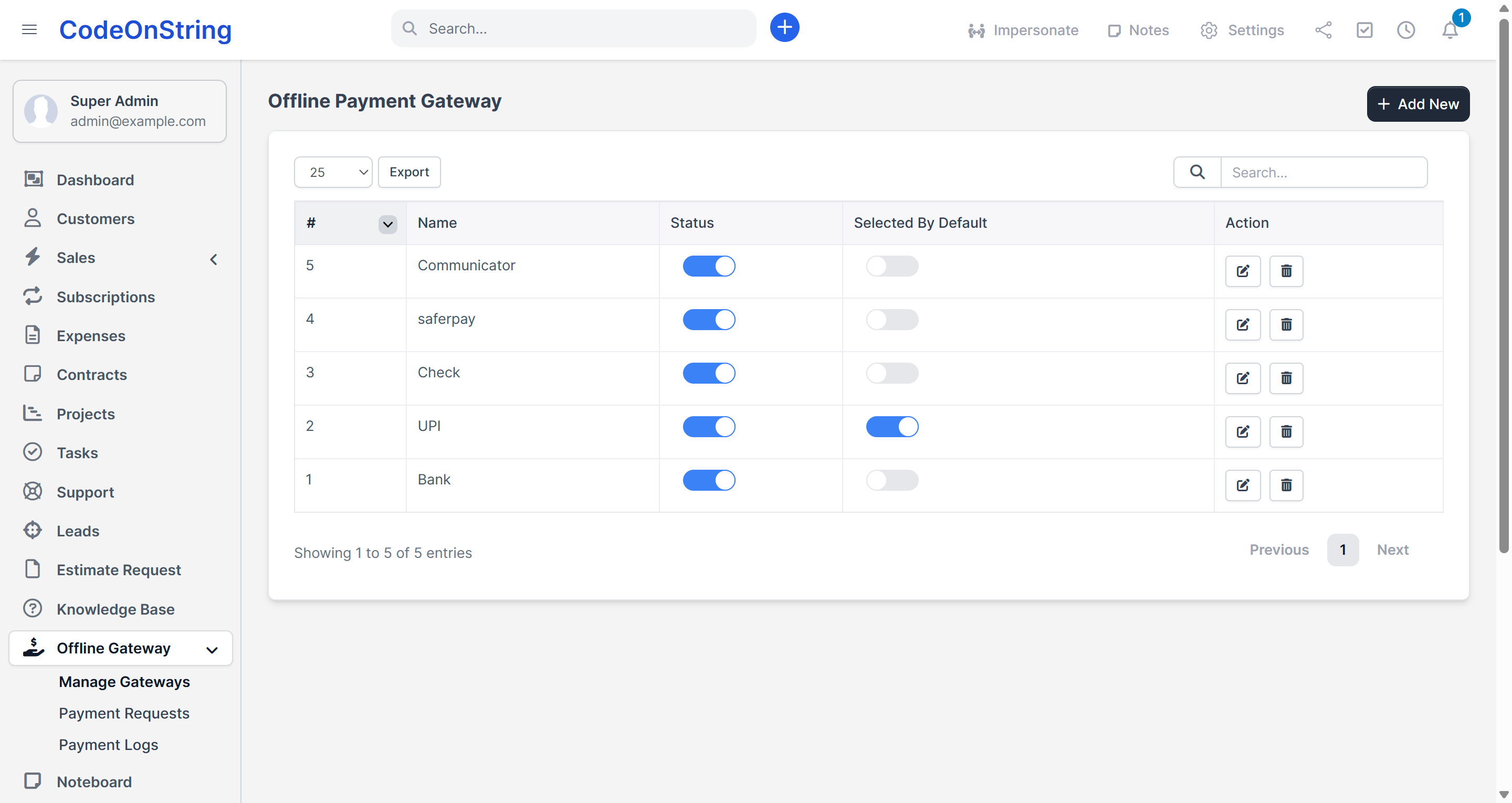Delete the Bank gateway

[1286, 485]
